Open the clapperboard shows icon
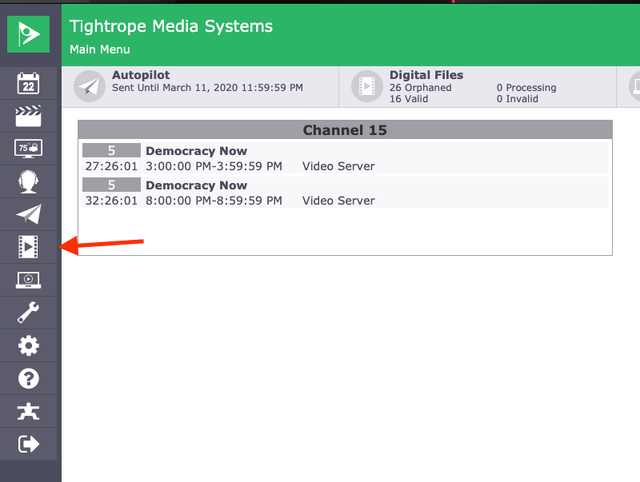The image size is (640, 482). [x=28, y=116]
